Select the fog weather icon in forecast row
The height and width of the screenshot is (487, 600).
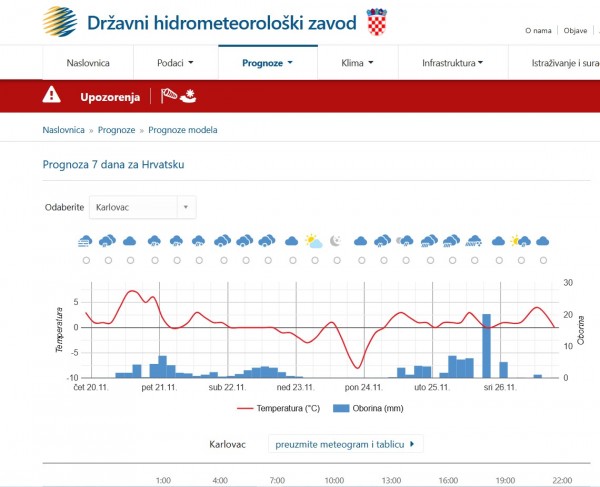85,241
